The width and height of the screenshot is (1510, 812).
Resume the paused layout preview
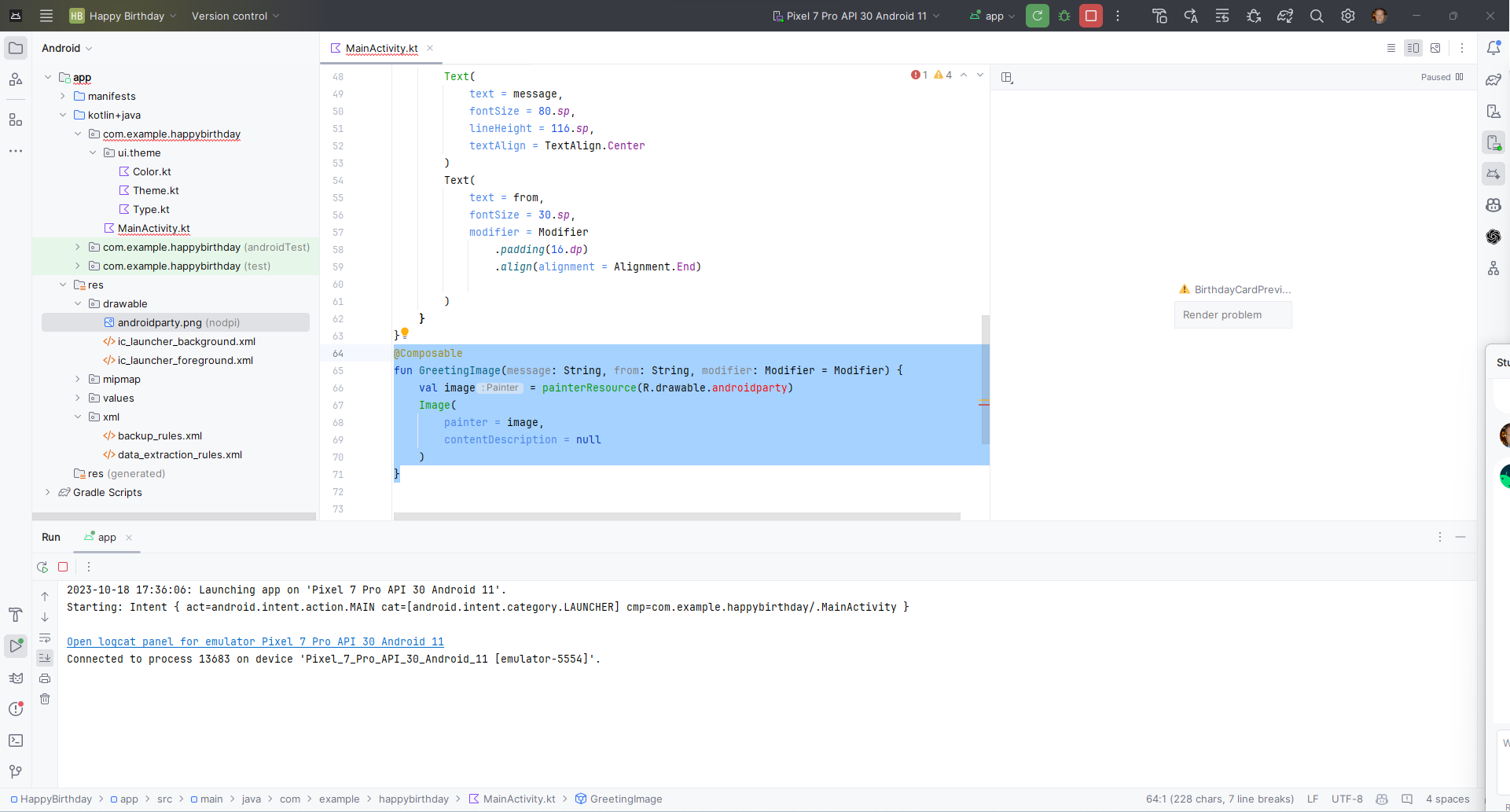point(1460,77)
